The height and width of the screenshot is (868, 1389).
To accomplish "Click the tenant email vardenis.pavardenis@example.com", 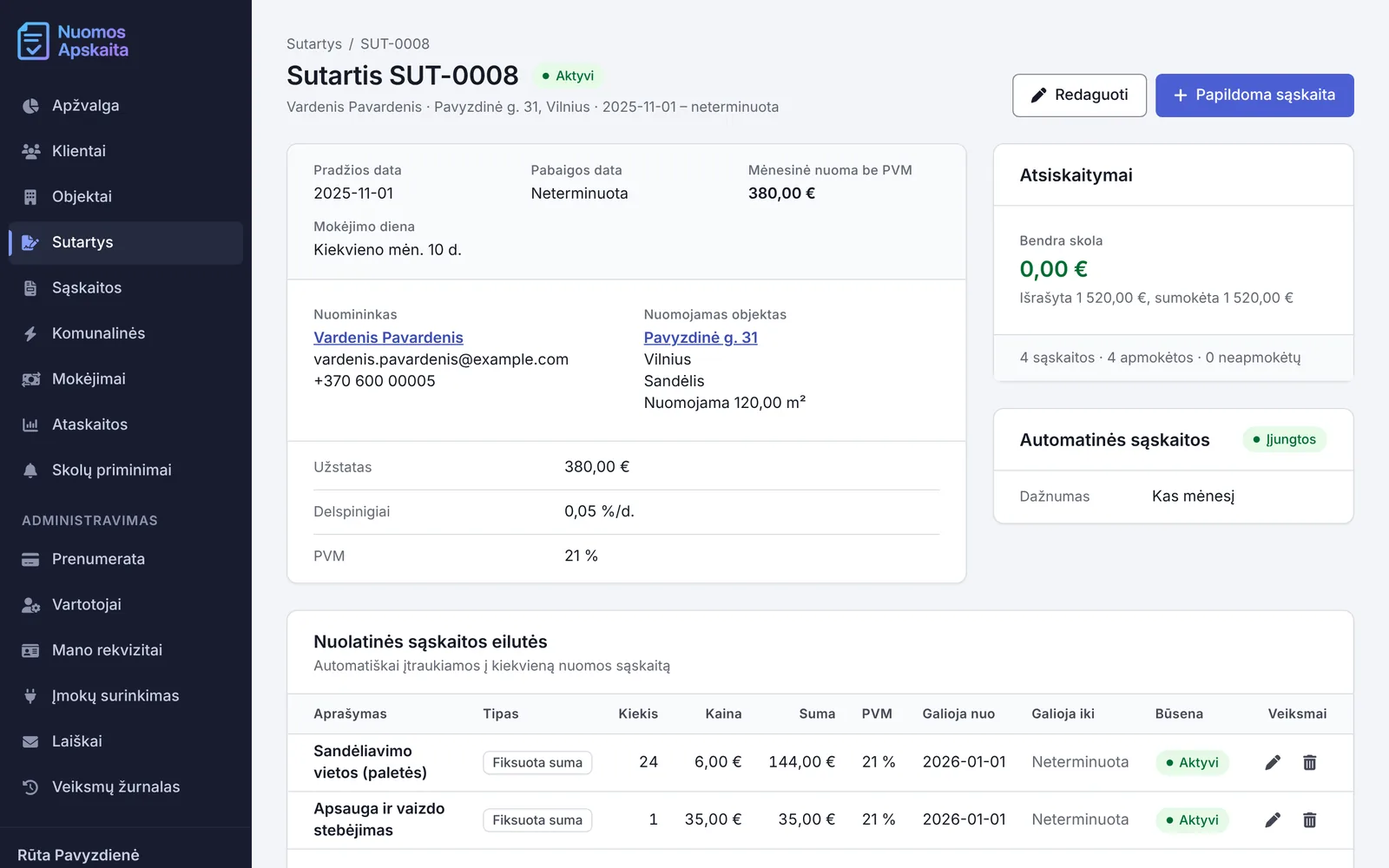I will click(x=441, y=359).
